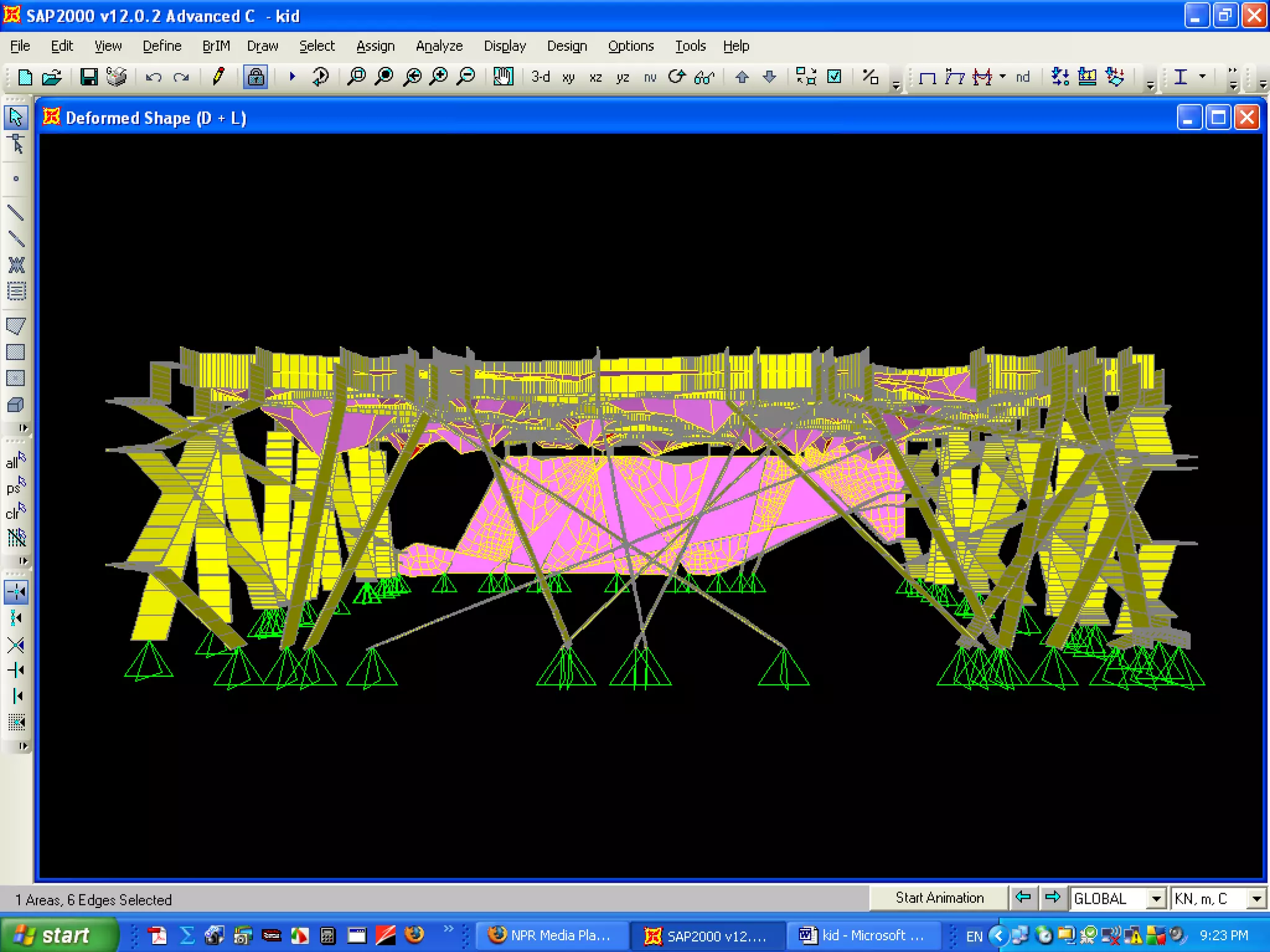
Task: Click the Lock/Unlock Model padlock icon
Action: (x=255, y=77)
